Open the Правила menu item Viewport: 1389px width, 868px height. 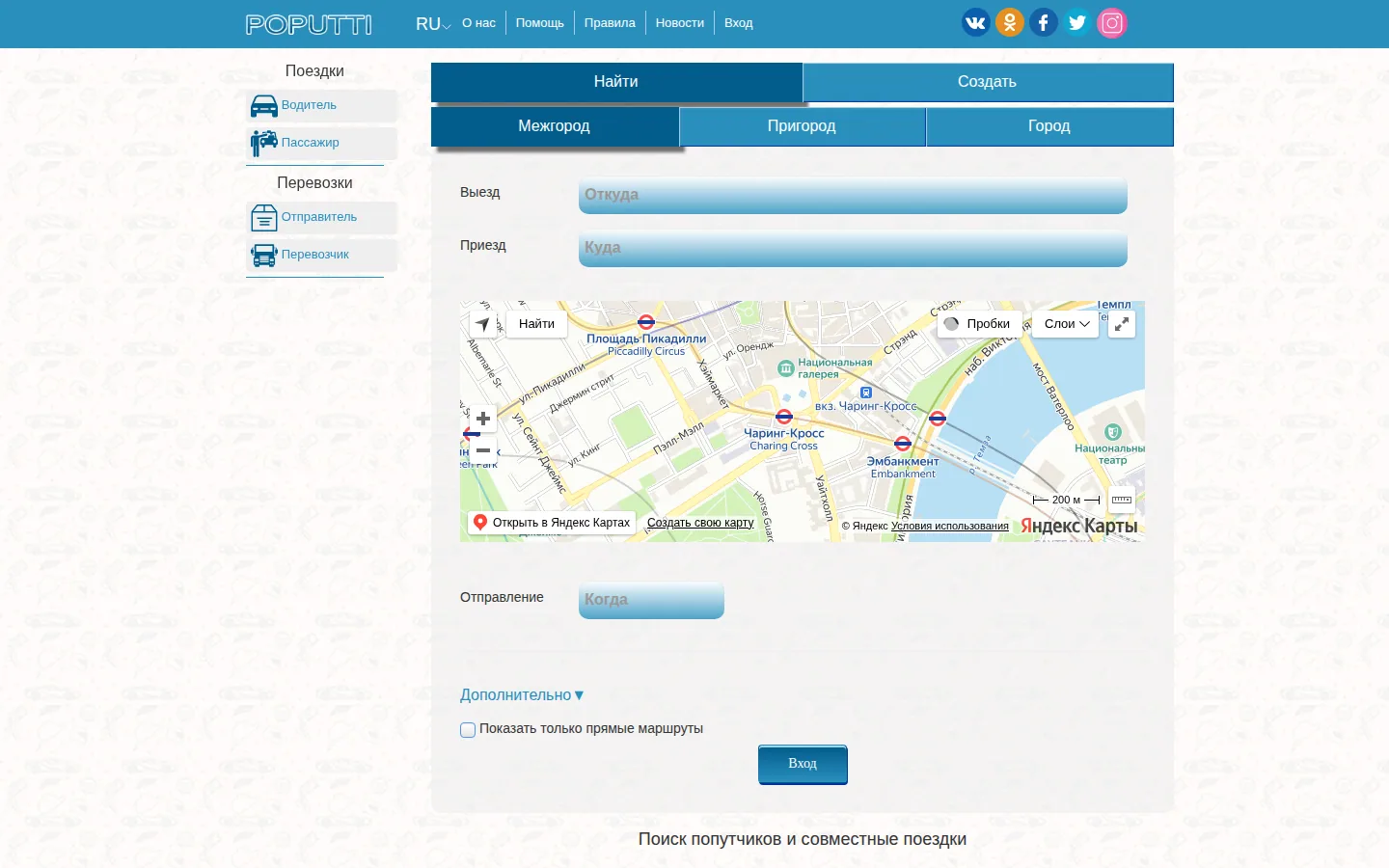click(610, 23)
